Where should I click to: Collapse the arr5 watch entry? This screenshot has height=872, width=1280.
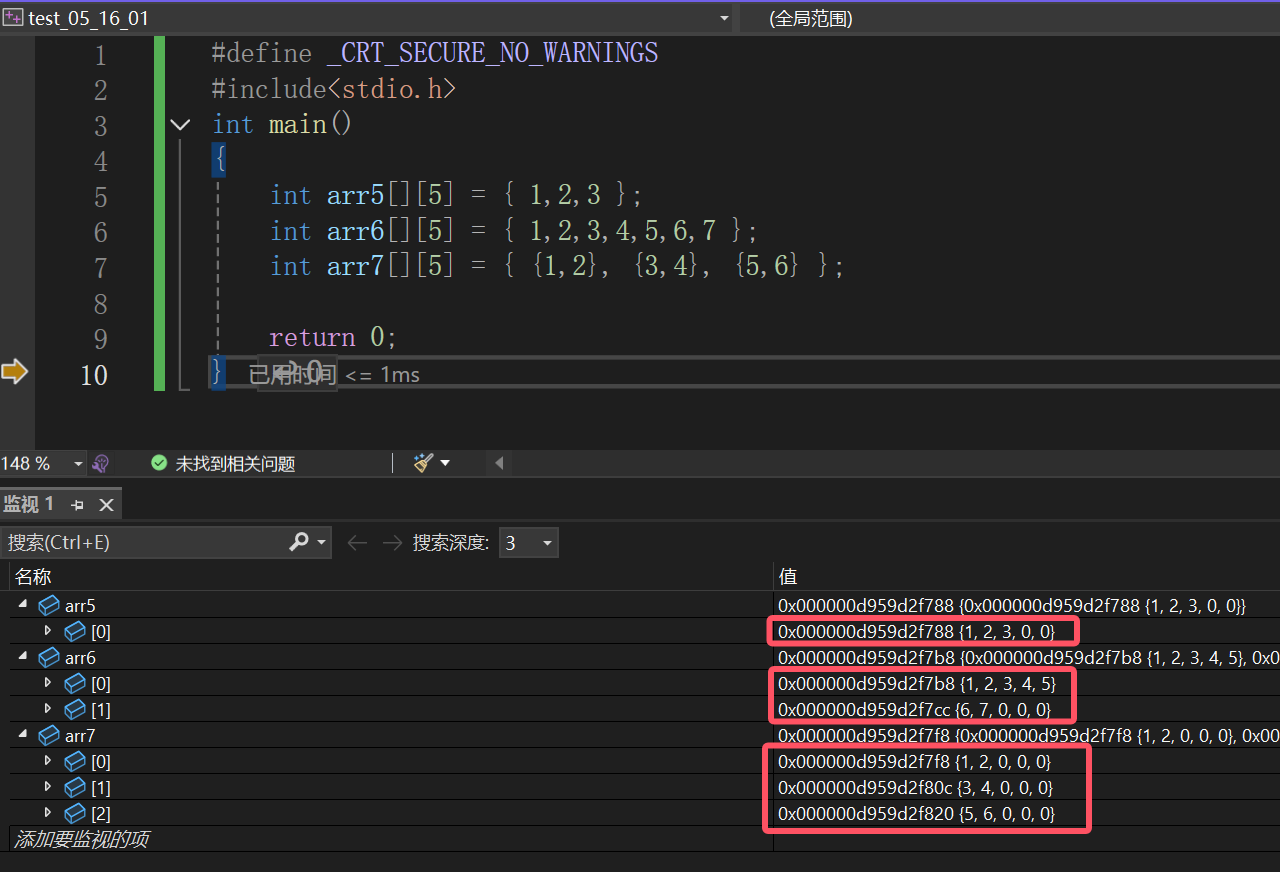point(23,605)
